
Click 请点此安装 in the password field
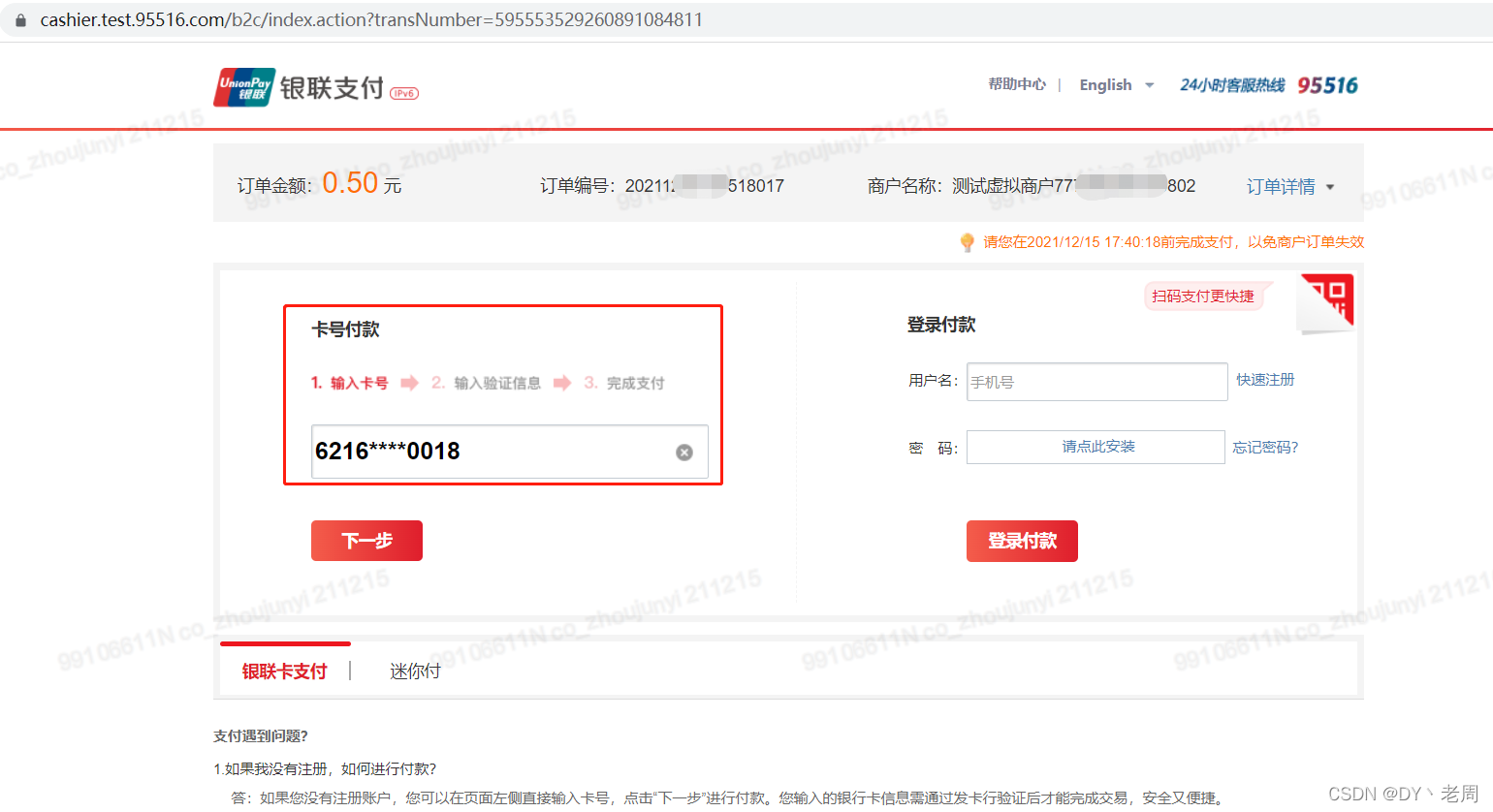tap(1096, 447)
